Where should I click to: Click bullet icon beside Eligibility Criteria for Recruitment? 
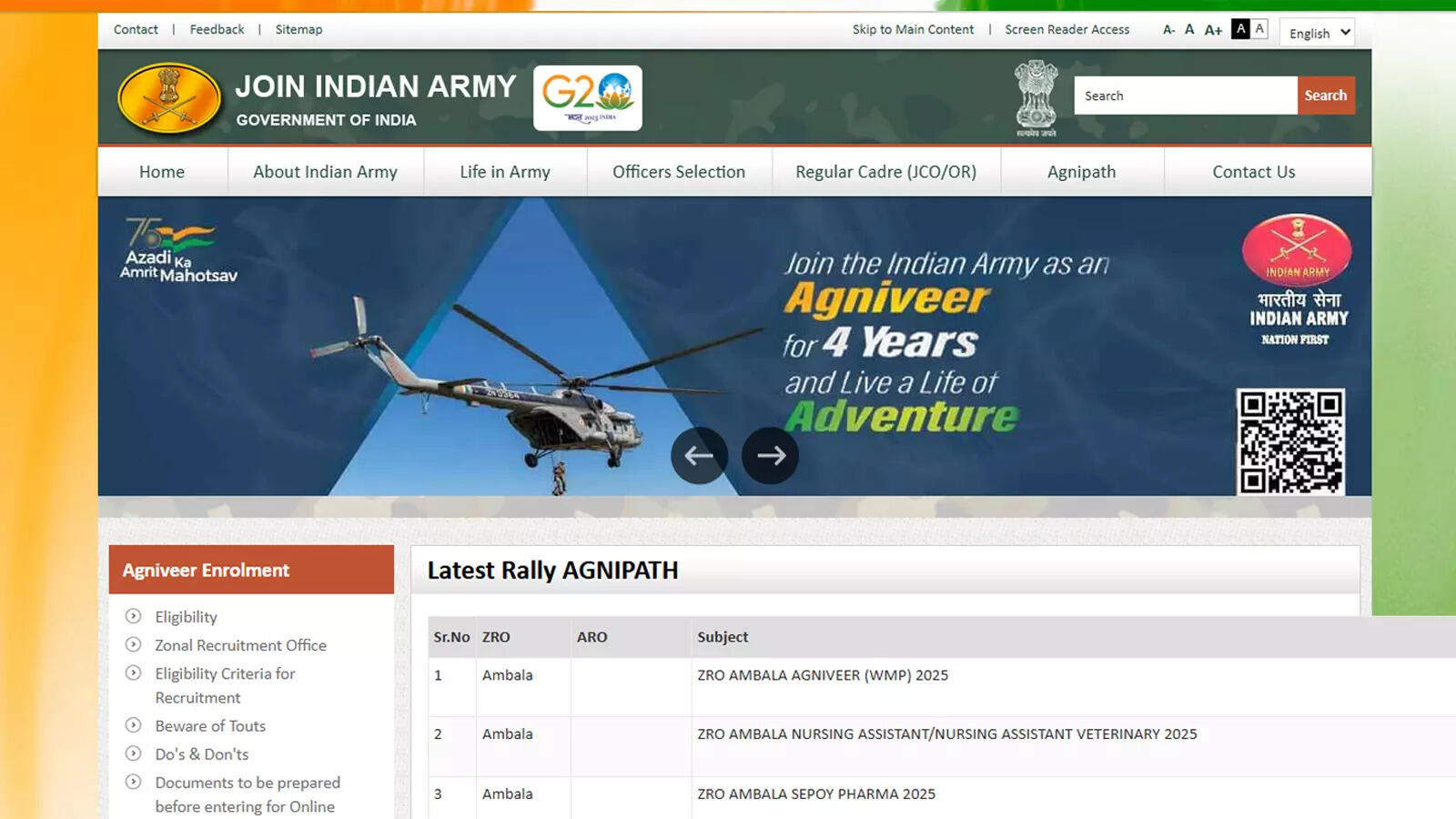[133, 672]
